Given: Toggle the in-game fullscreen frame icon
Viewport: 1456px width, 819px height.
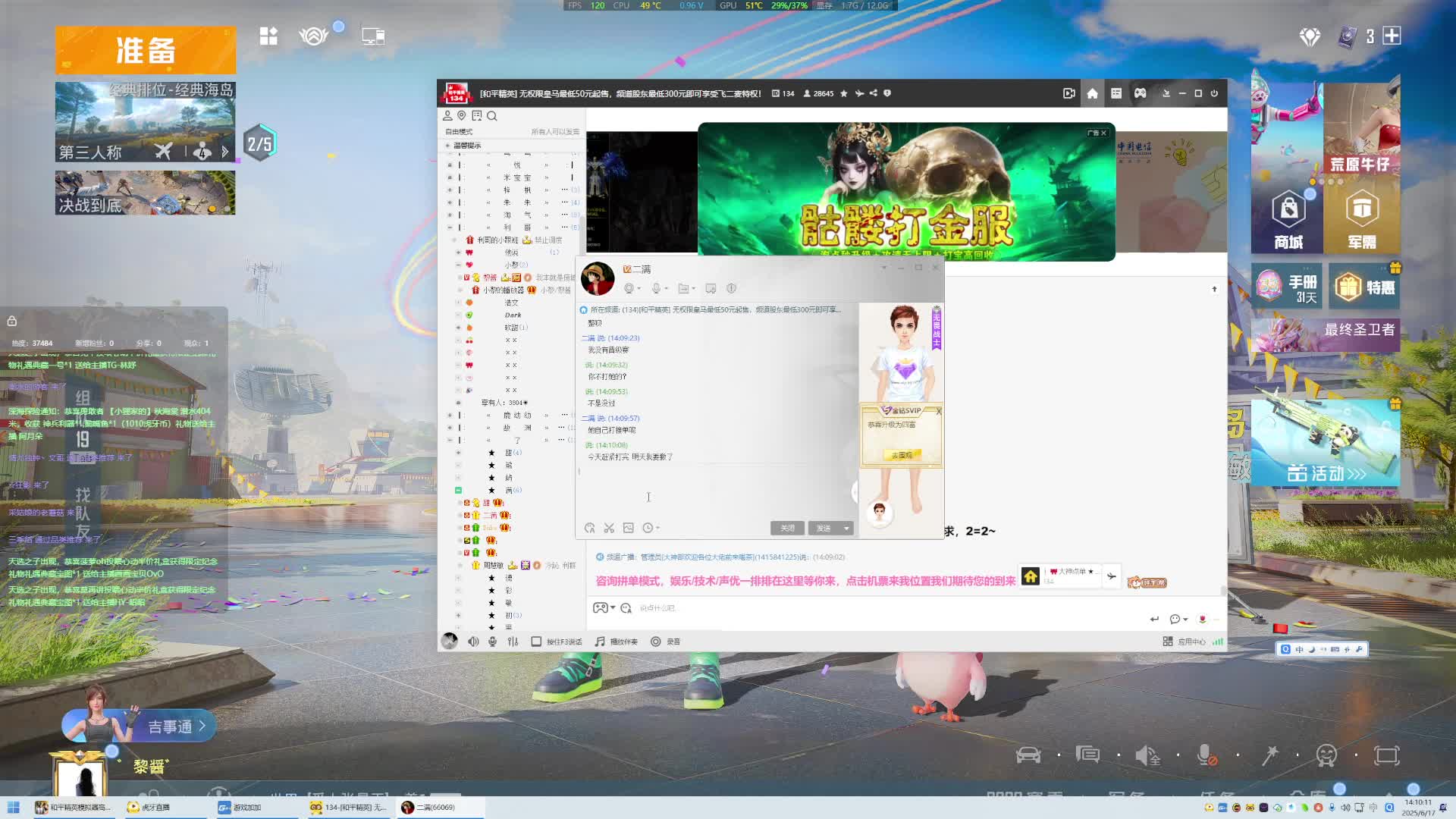Looking at the screenshot, I should click(1387, 755).
